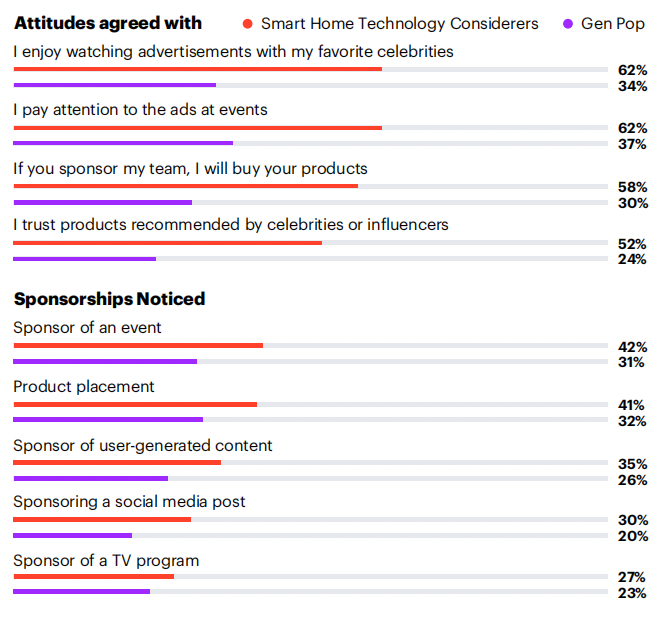Viewport: 666px width, 624px height.
Task: Click the red 27% bar for Sponsor of a TV program
Action: click(x=94, y=576)
